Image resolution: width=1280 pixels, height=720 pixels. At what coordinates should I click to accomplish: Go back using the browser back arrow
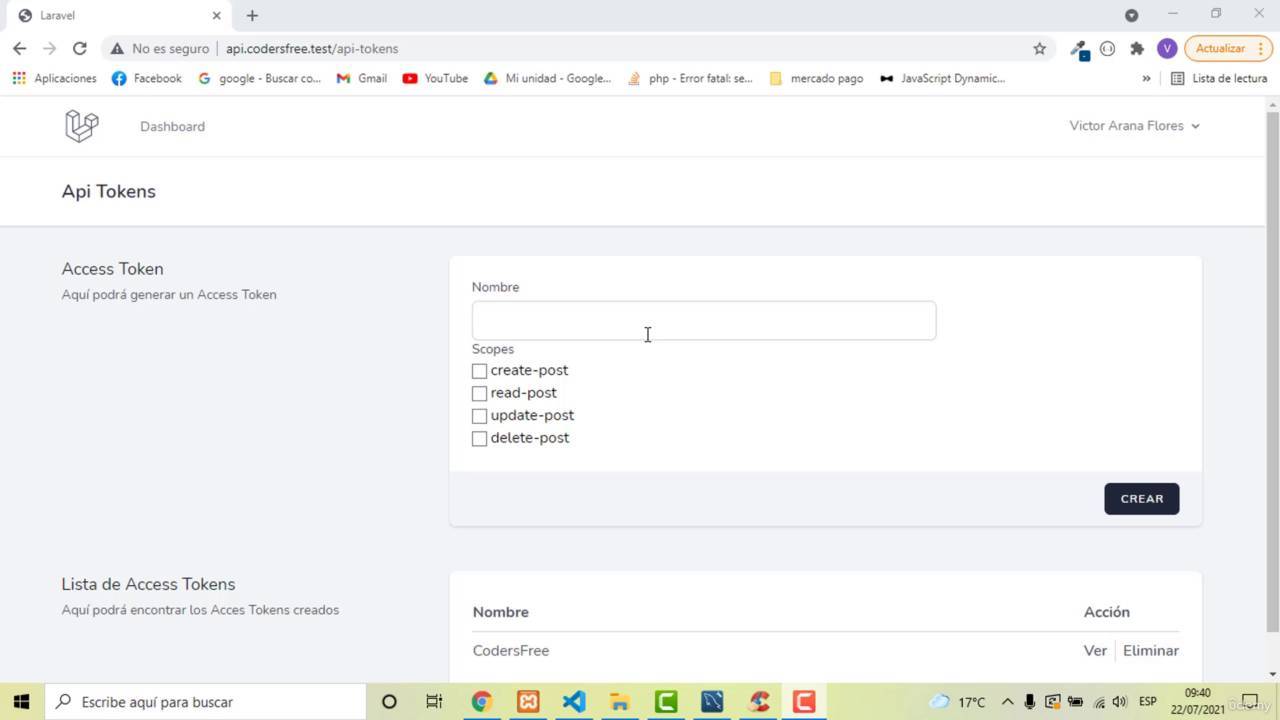[20, 48]
